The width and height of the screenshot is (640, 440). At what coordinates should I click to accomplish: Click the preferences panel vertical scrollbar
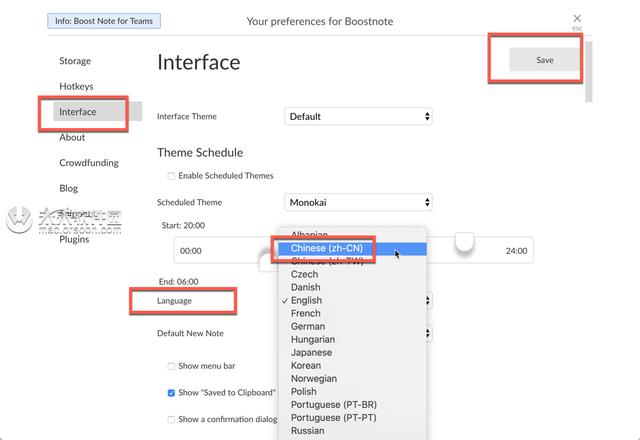point(588,72)
